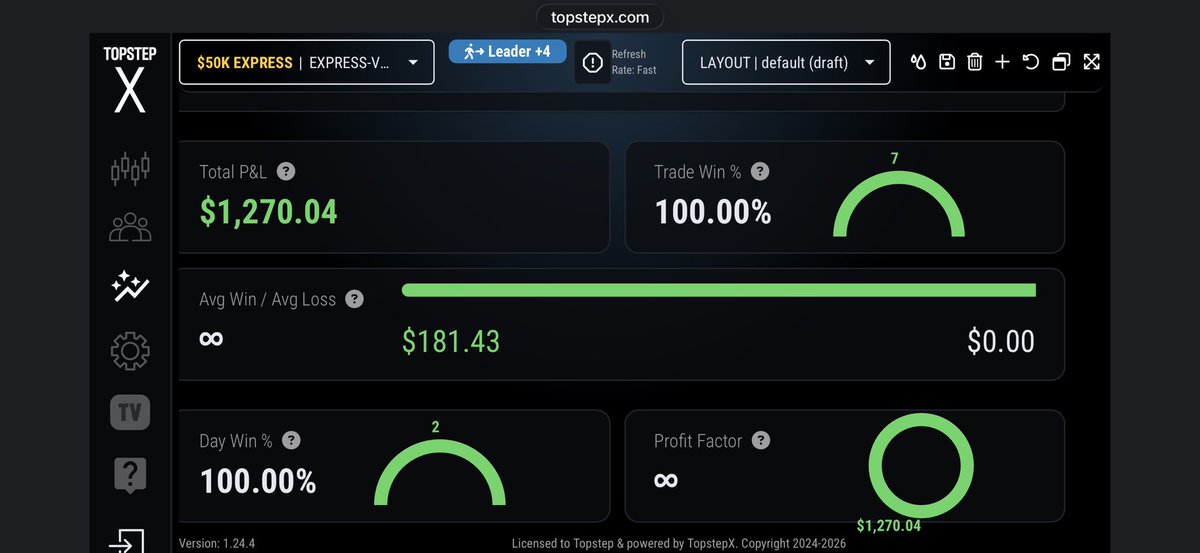Click the Total P&L value $1,270.04
This screenshot has height=553, width=1200.
click(268, 212)
